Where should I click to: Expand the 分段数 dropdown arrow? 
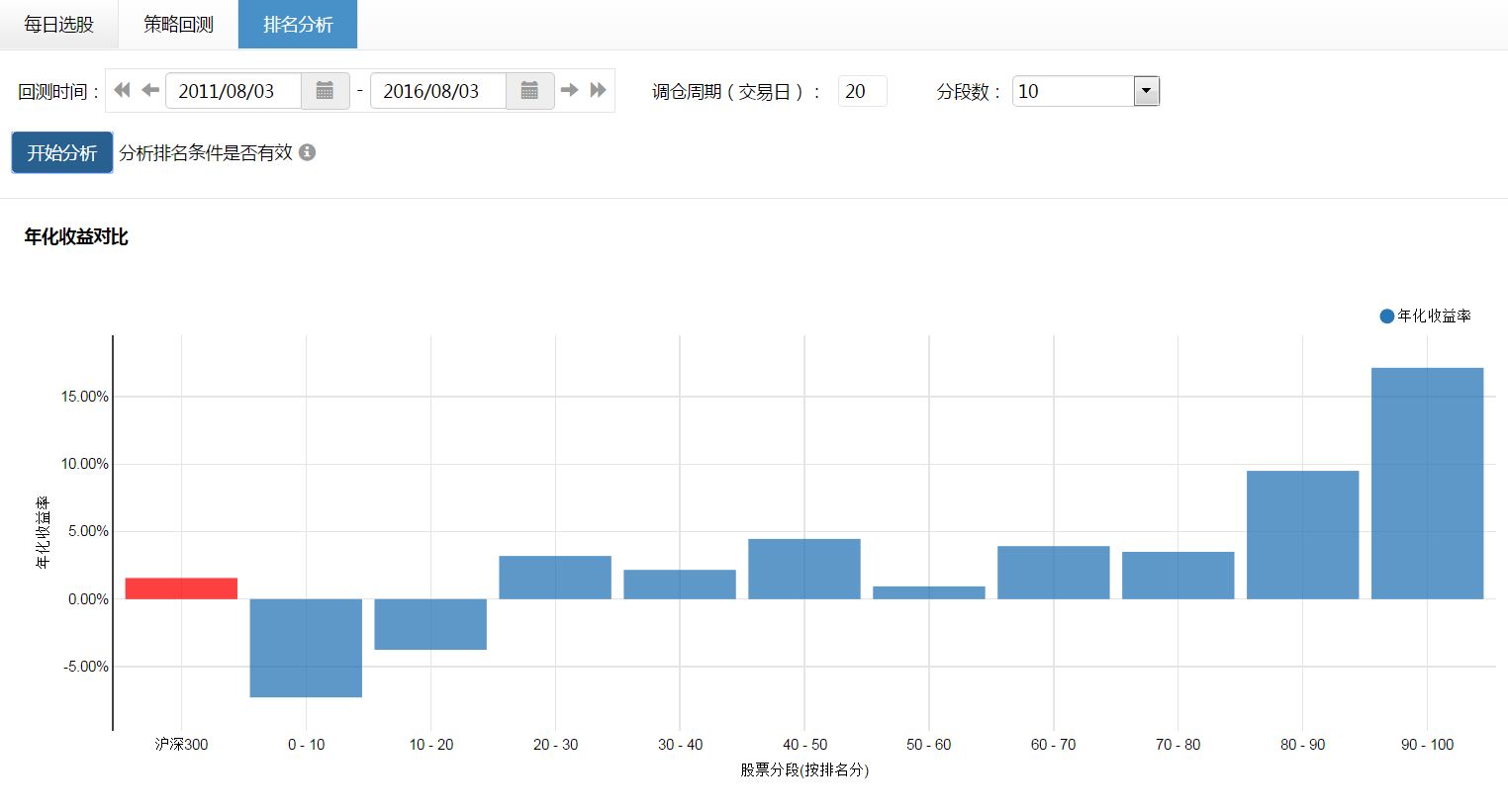pyautogui.click(x=1146, y=91)
